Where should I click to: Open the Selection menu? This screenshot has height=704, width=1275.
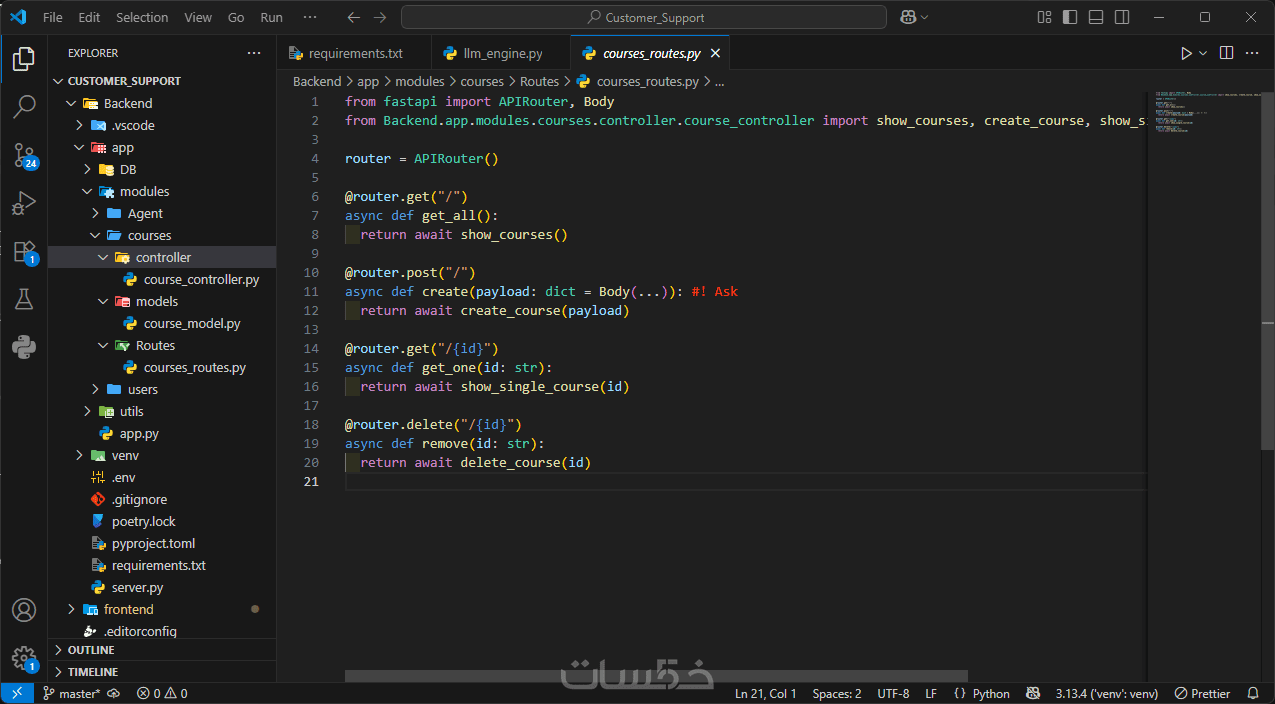[x=142, y=17]
